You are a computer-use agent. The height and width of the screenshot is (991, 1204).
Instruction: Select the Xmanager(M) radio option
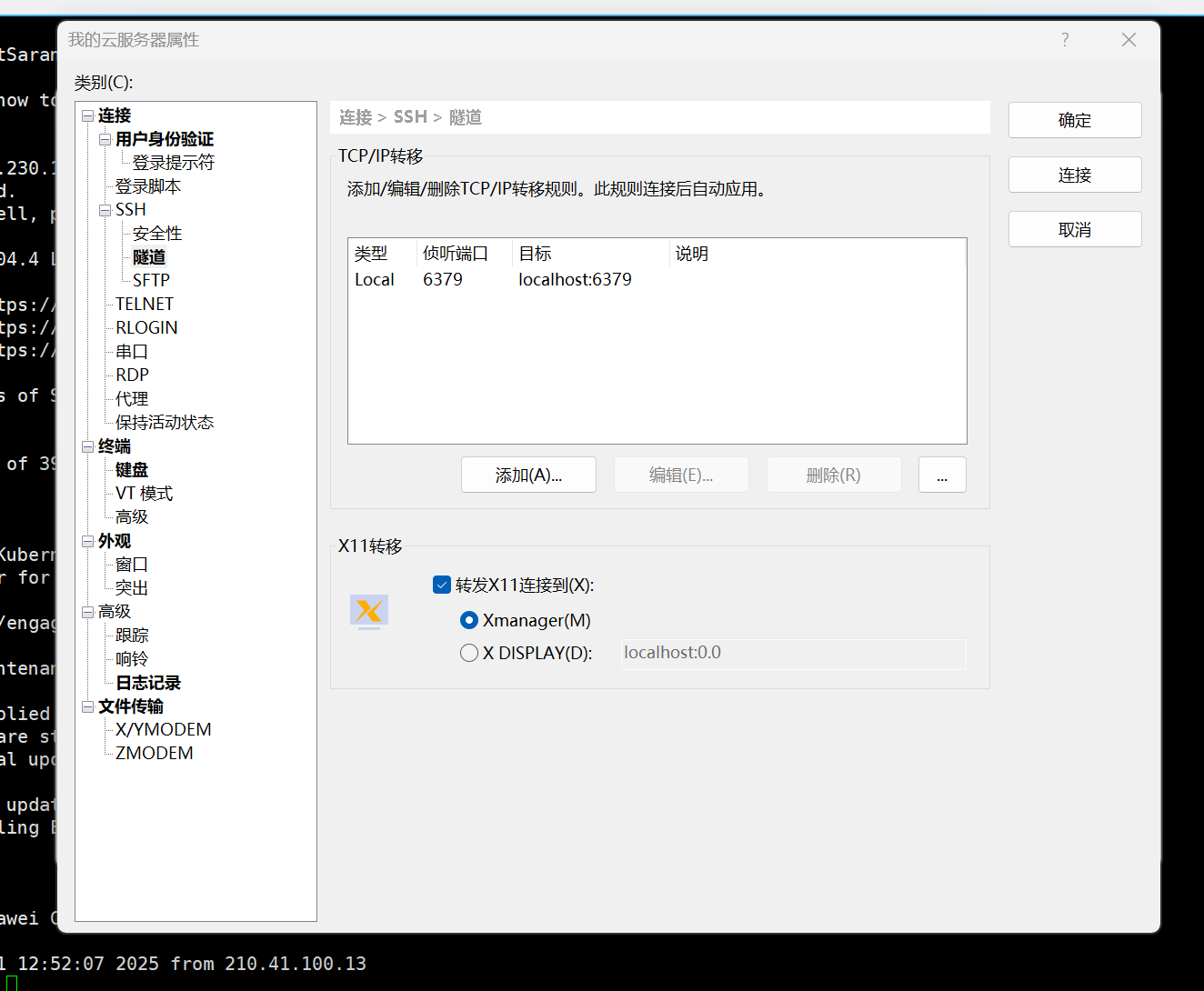(x=469, y=620)
